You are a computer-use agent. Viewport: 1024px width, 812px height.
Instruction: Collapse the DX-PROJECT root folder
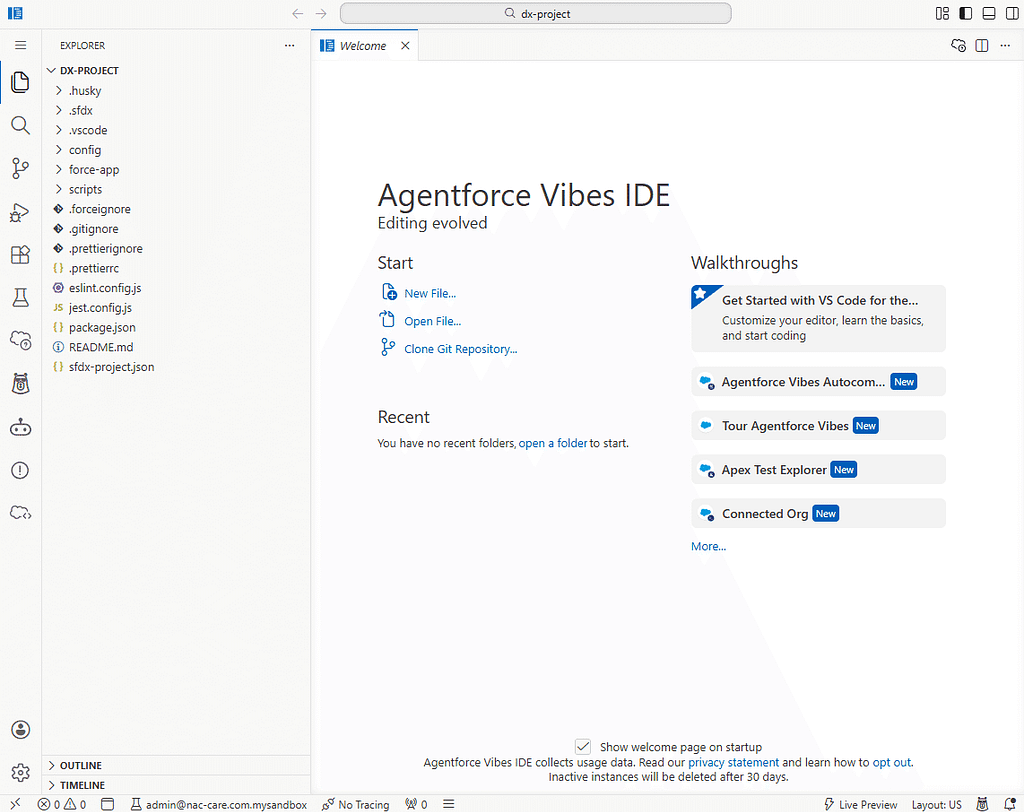coord(176,70)
